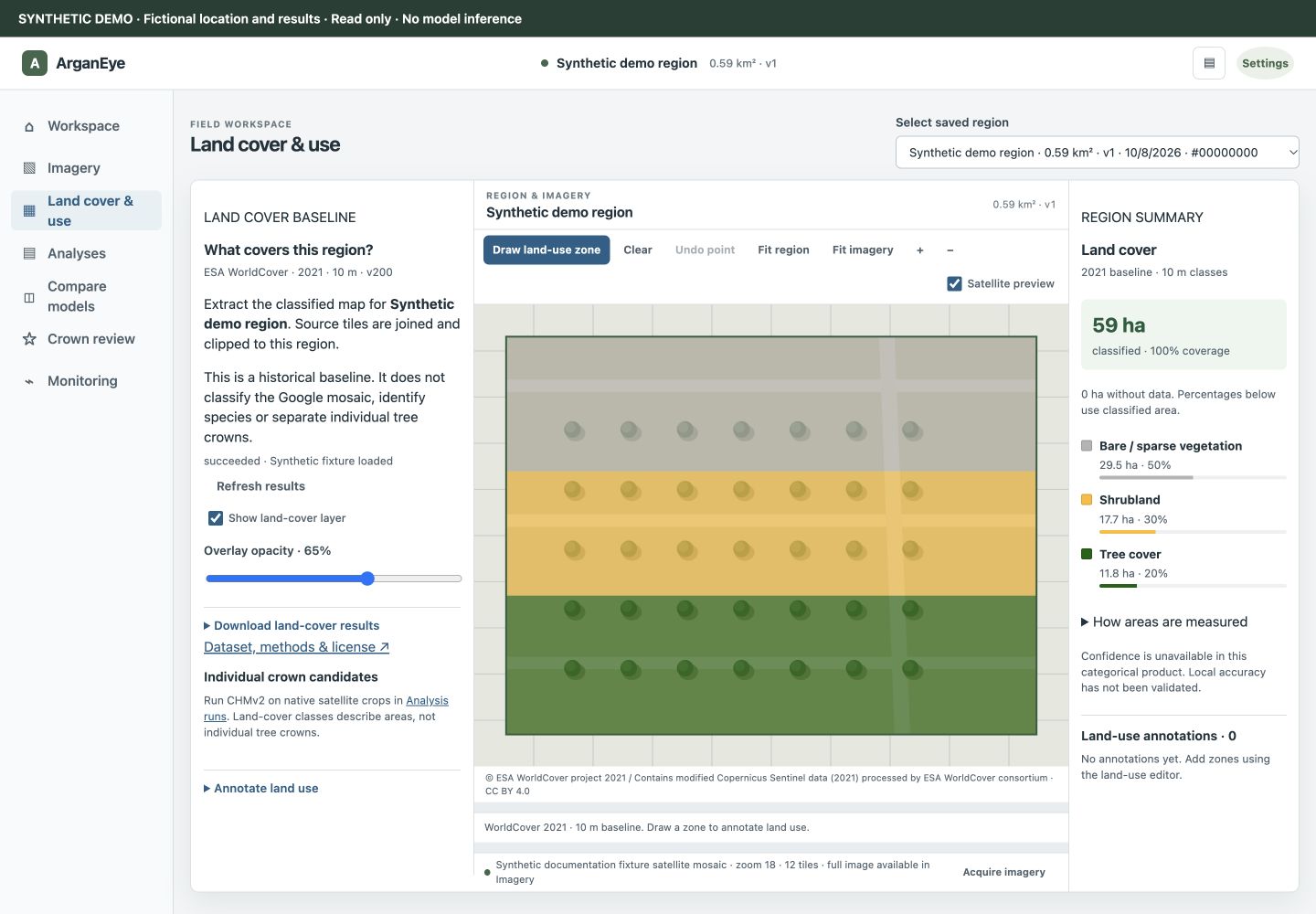The width and height of the screenshot is (1316, 914).
Task: Click Fit imagery in the map toolbar
Action: (x=863, y=250)
